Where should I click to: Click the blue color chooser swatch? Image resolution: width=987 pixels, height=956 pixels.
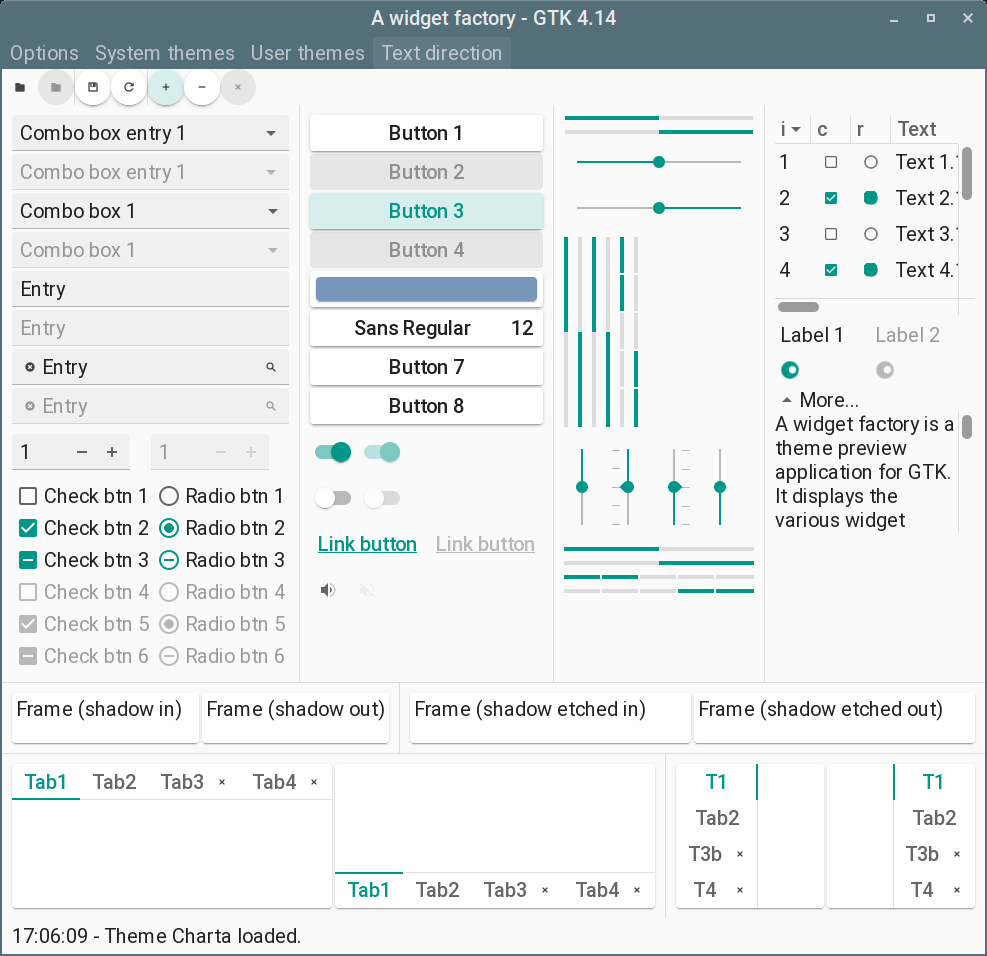[x=426, y=289]
